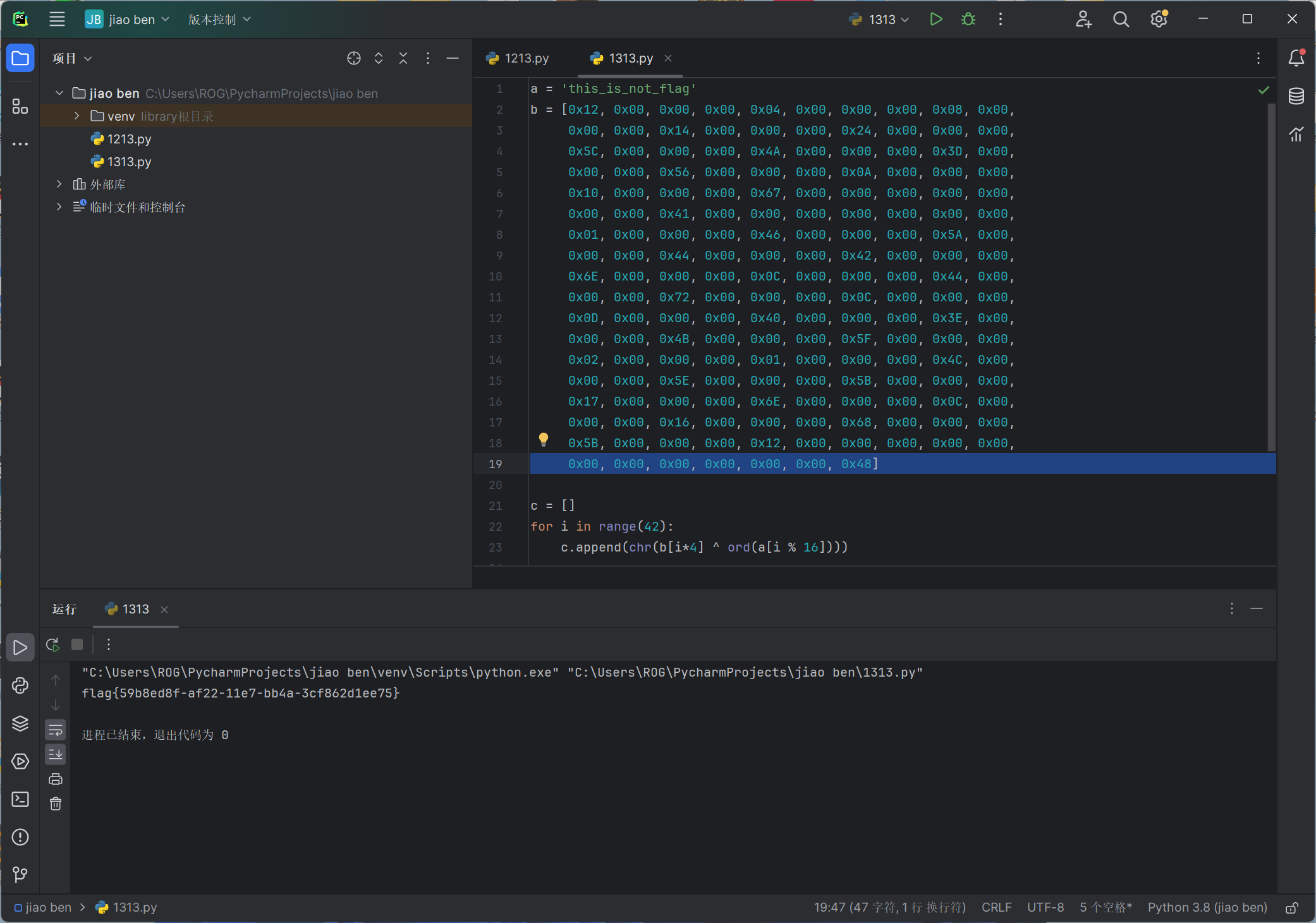Show more tool windows ellipsis in left sidebar
The width and height of the screenshot is (1316, 923).
coord(20,144)
